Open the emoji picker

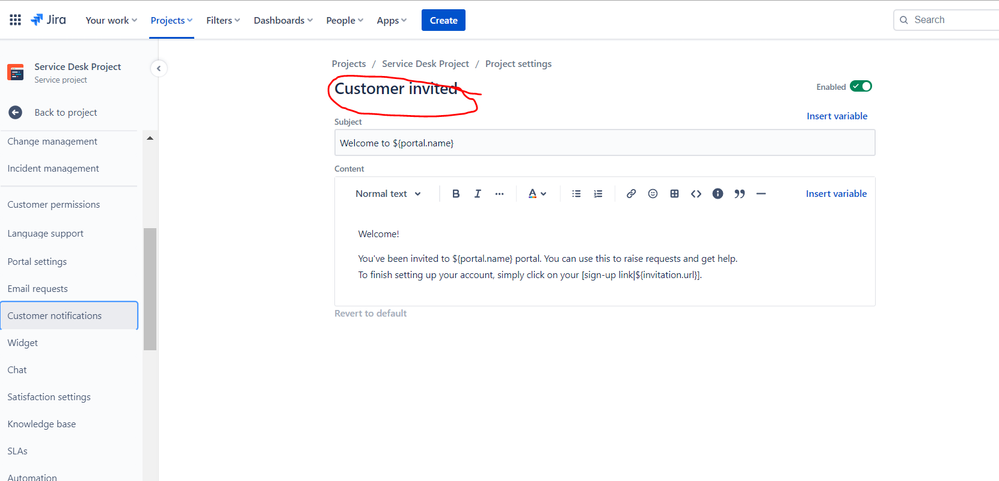pyautogui.click(x=652, y=194)
